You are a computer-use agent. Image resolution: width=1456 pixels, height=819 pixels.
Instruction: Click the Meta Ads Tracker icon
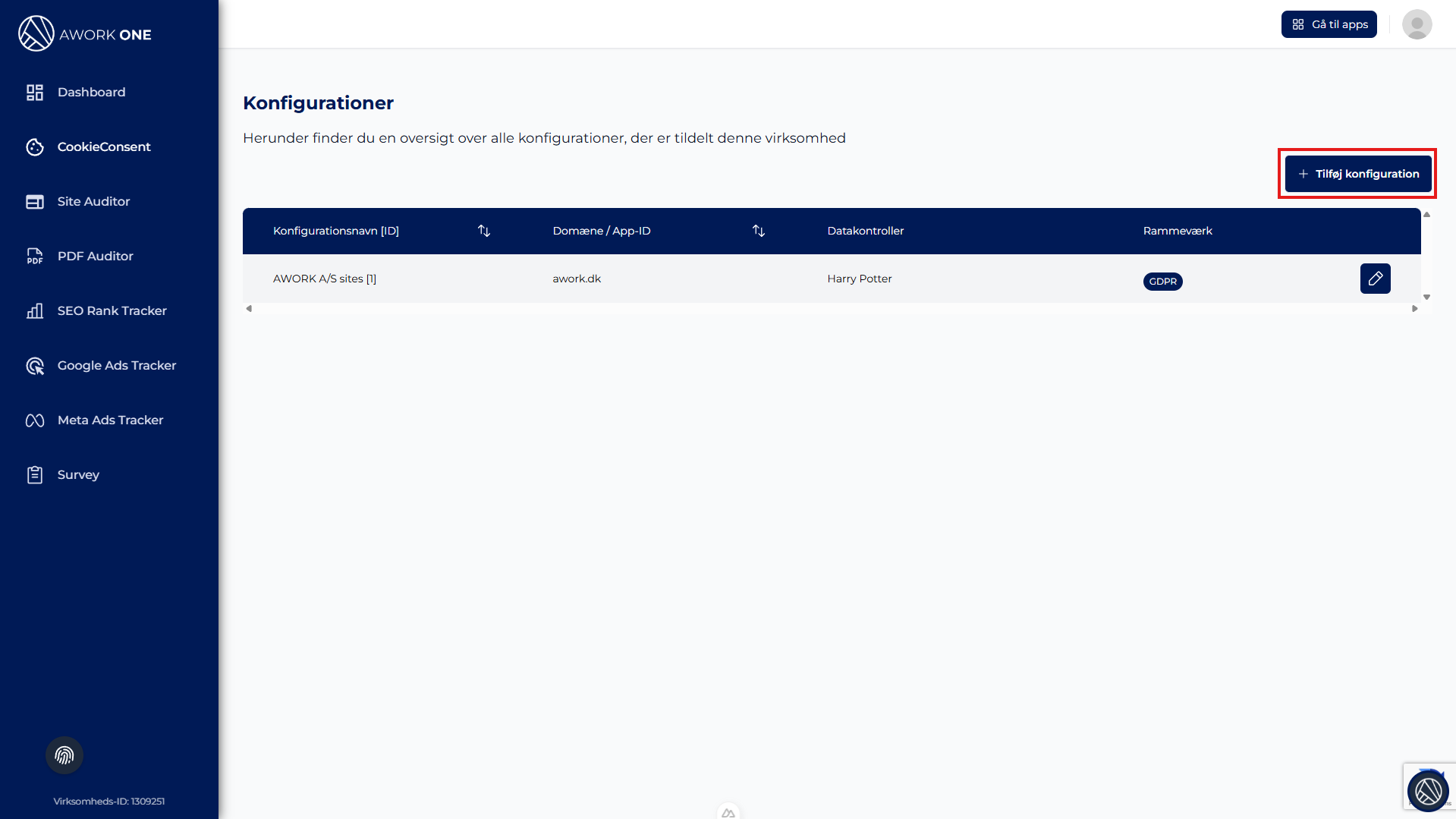(x=35, y=421)
